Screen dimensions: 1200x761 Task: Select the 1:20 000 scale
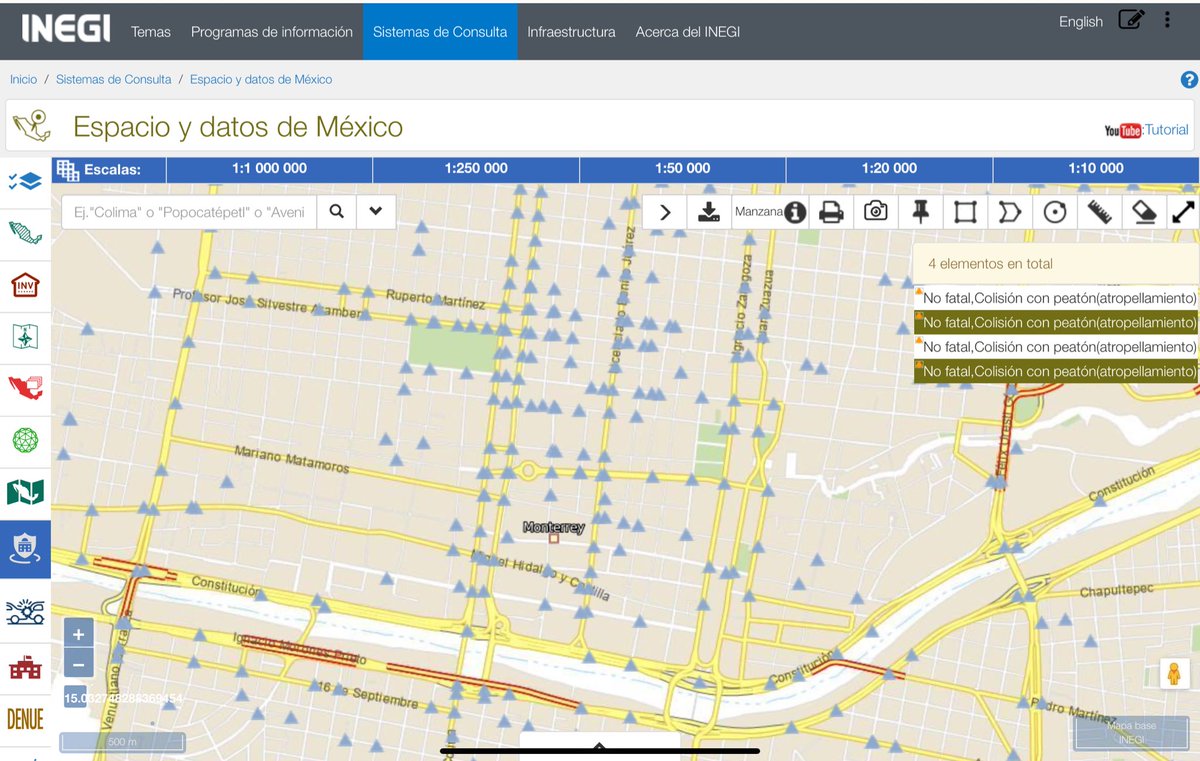890,169
